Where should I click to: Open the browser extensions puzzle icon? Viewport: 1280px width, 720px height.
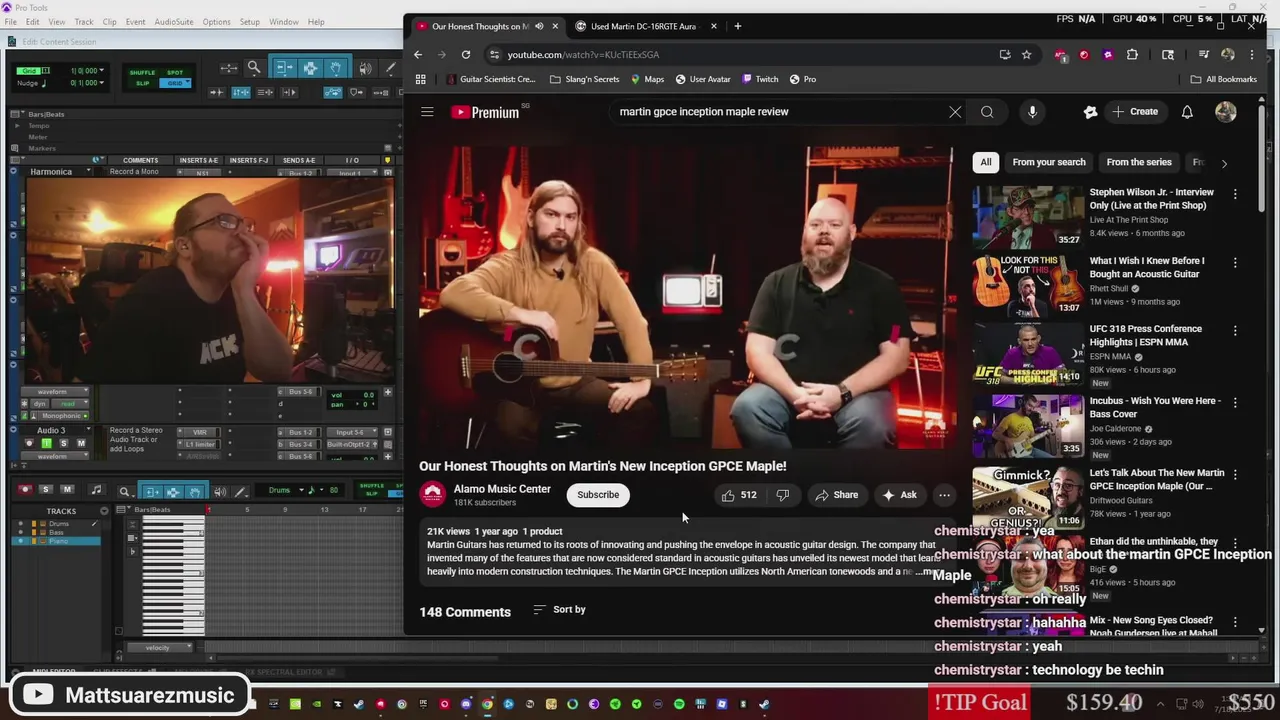pyautogui.click(x=1132, y=55)
